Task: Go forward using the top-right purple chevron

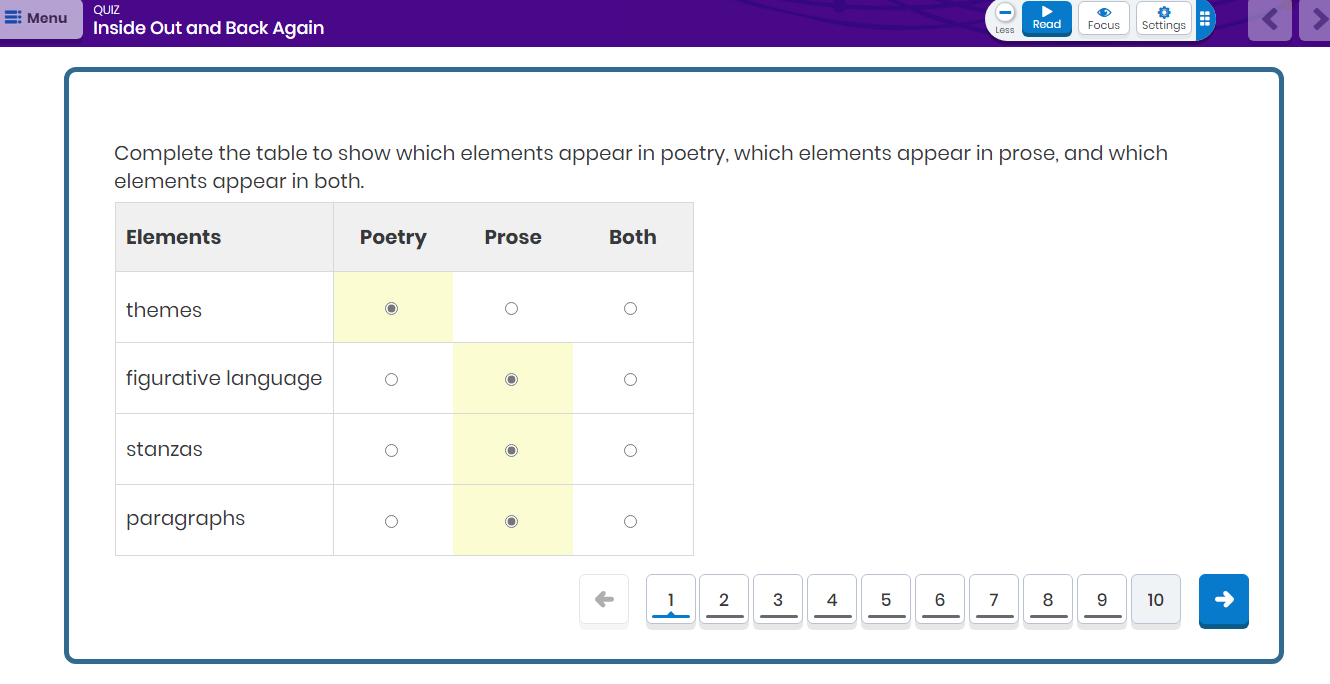Action: coord(1315,19)
